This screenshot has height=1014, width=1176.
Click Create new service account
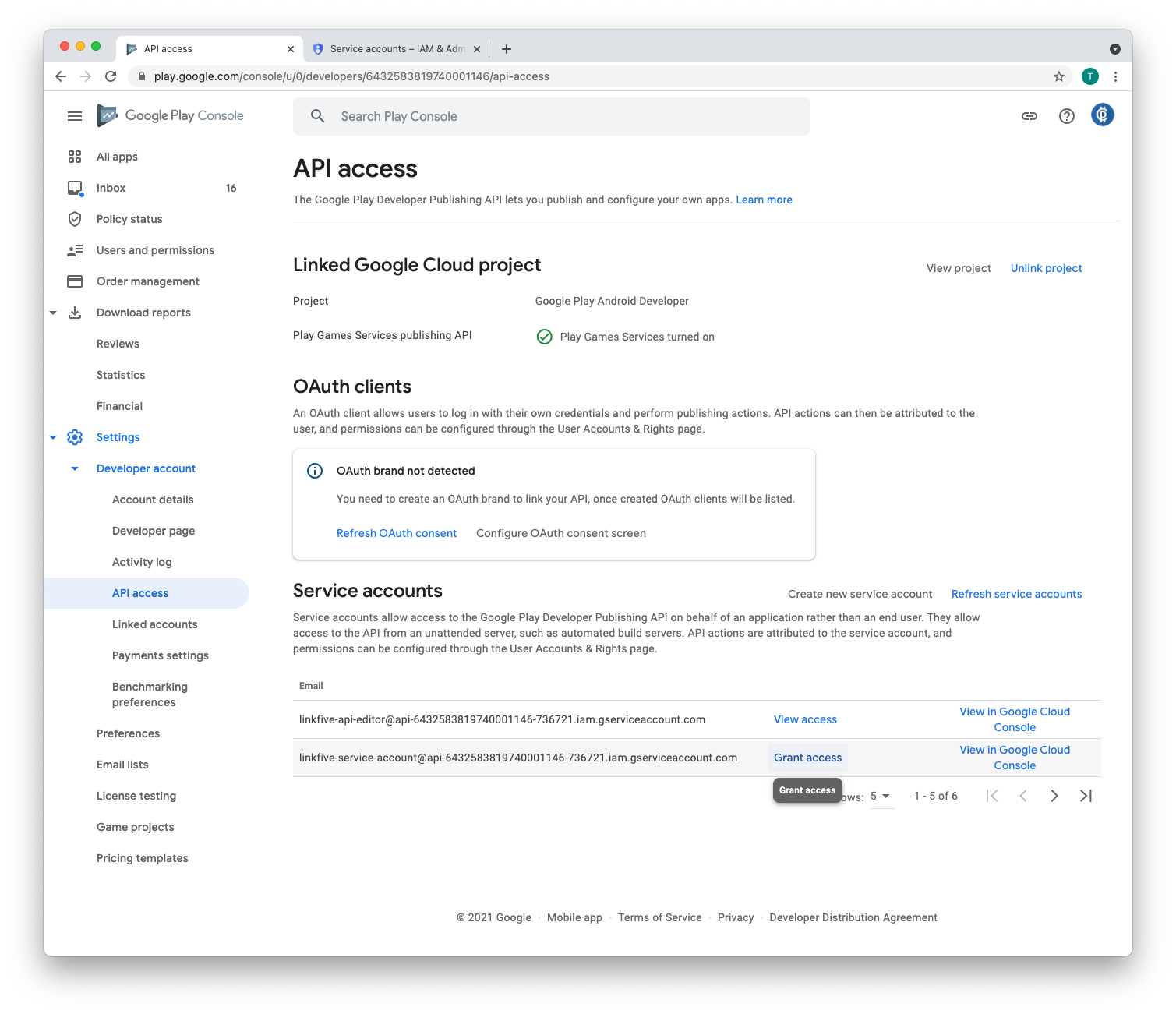point(860,594)
